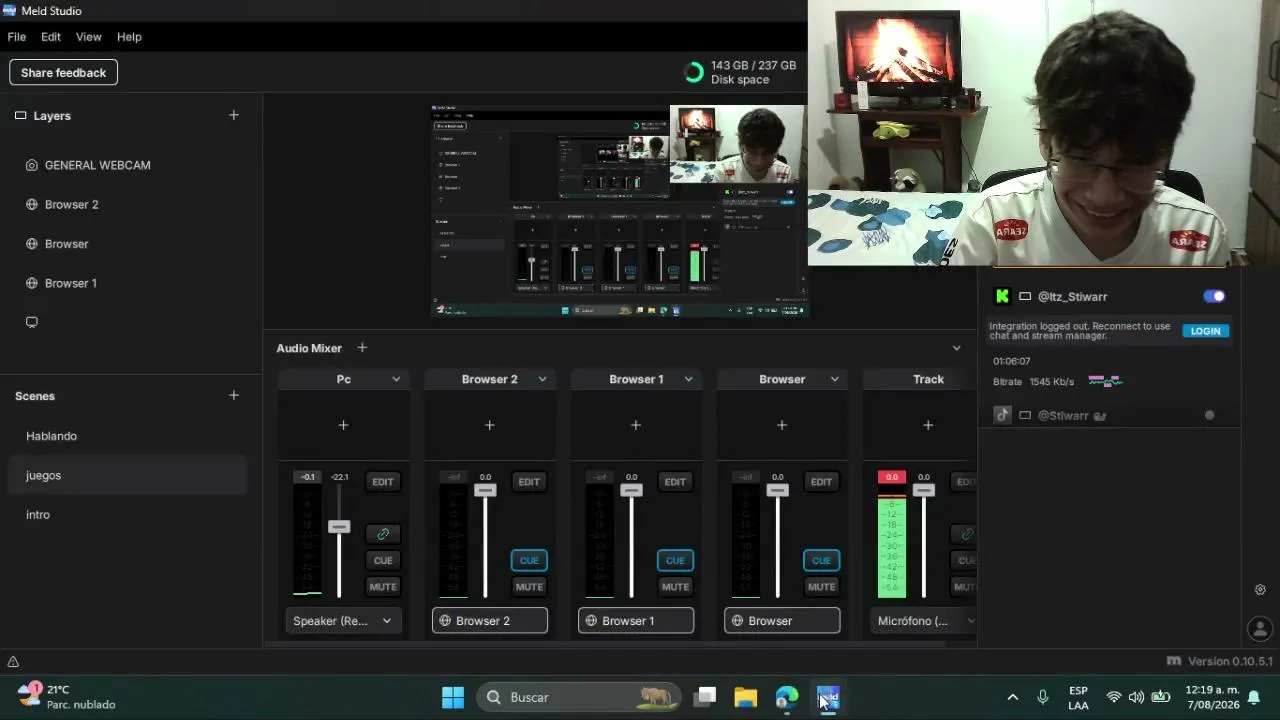Edit the Browser 2 track settings

529,482
